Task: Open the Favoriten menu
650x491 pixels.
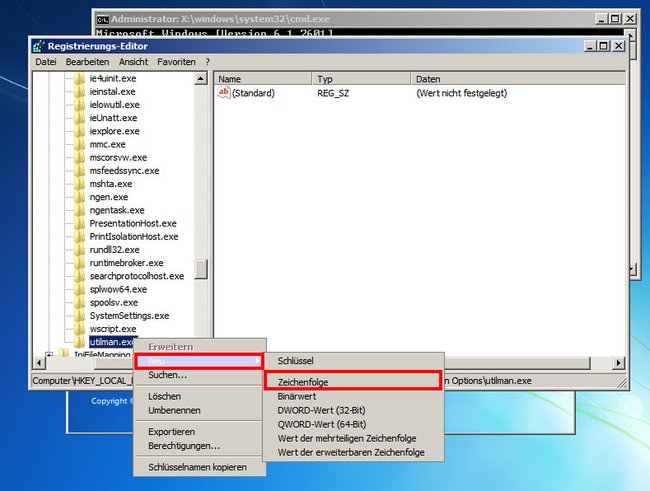Action: click(x=176, y=62)
